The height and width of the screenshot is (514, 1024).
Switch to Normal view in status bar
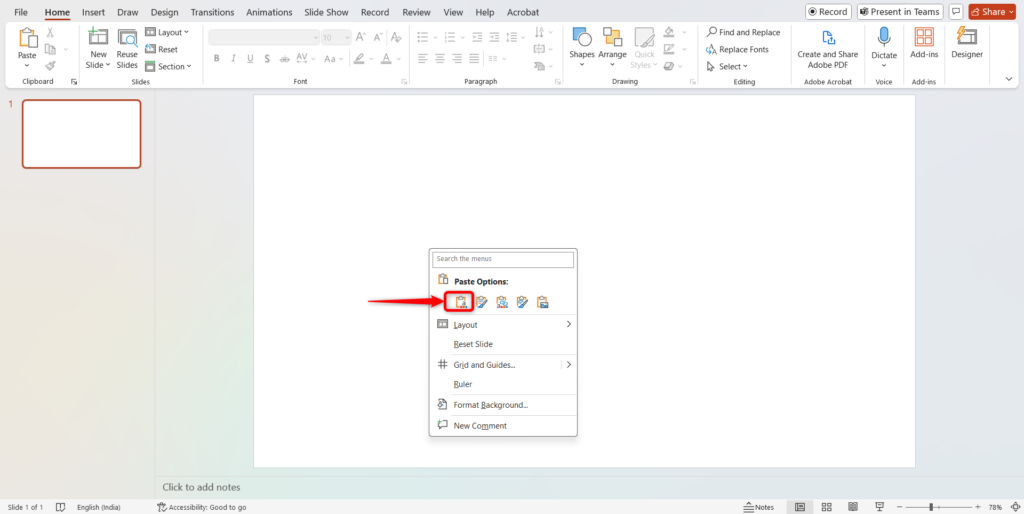pyautogui.click(x=799, y=507)
